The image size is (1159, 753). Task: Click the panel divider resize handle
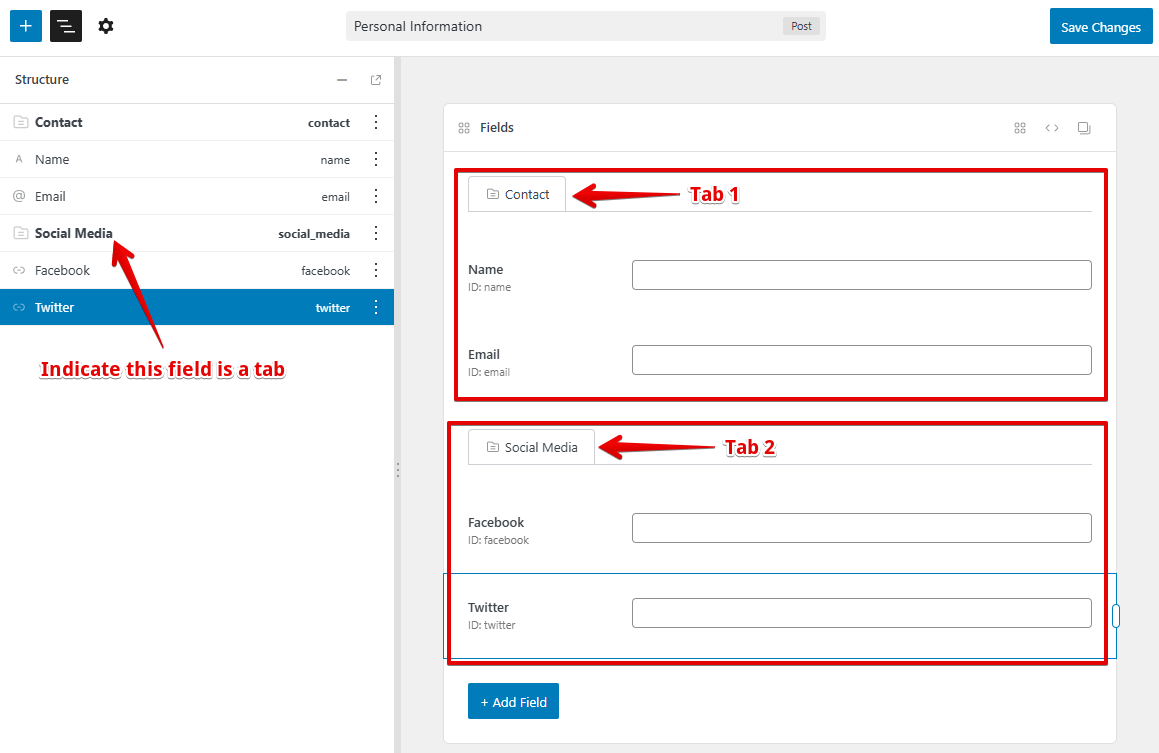[x=398, y=469]
